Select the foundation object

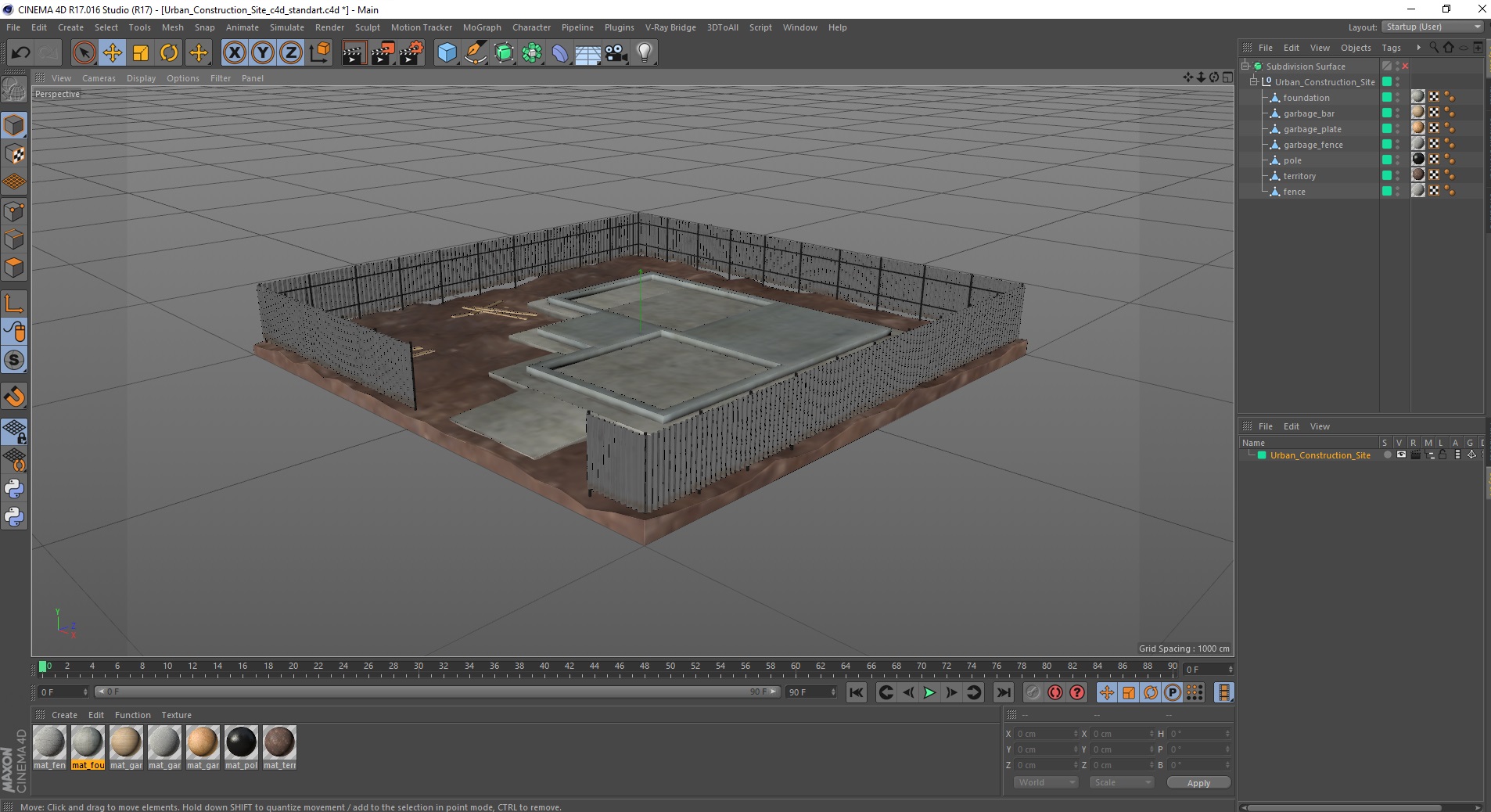click(x=1306, y=98)
